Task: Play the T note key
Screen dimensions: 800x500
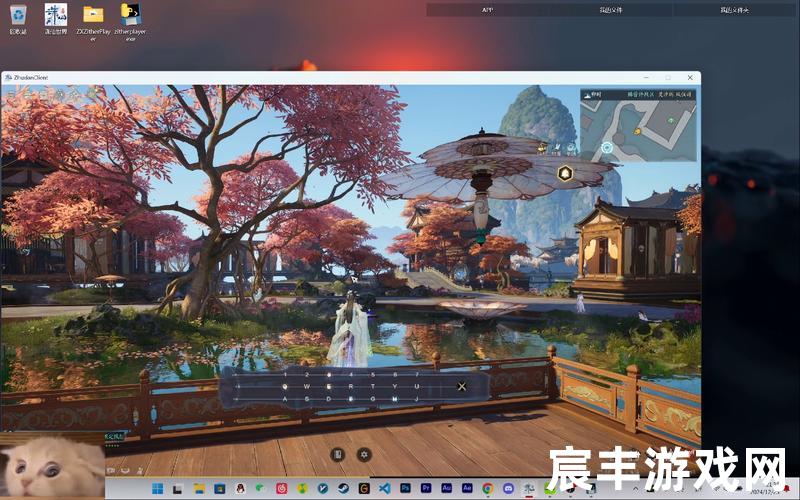Action: pyautogui.click(x=373, y=387)
